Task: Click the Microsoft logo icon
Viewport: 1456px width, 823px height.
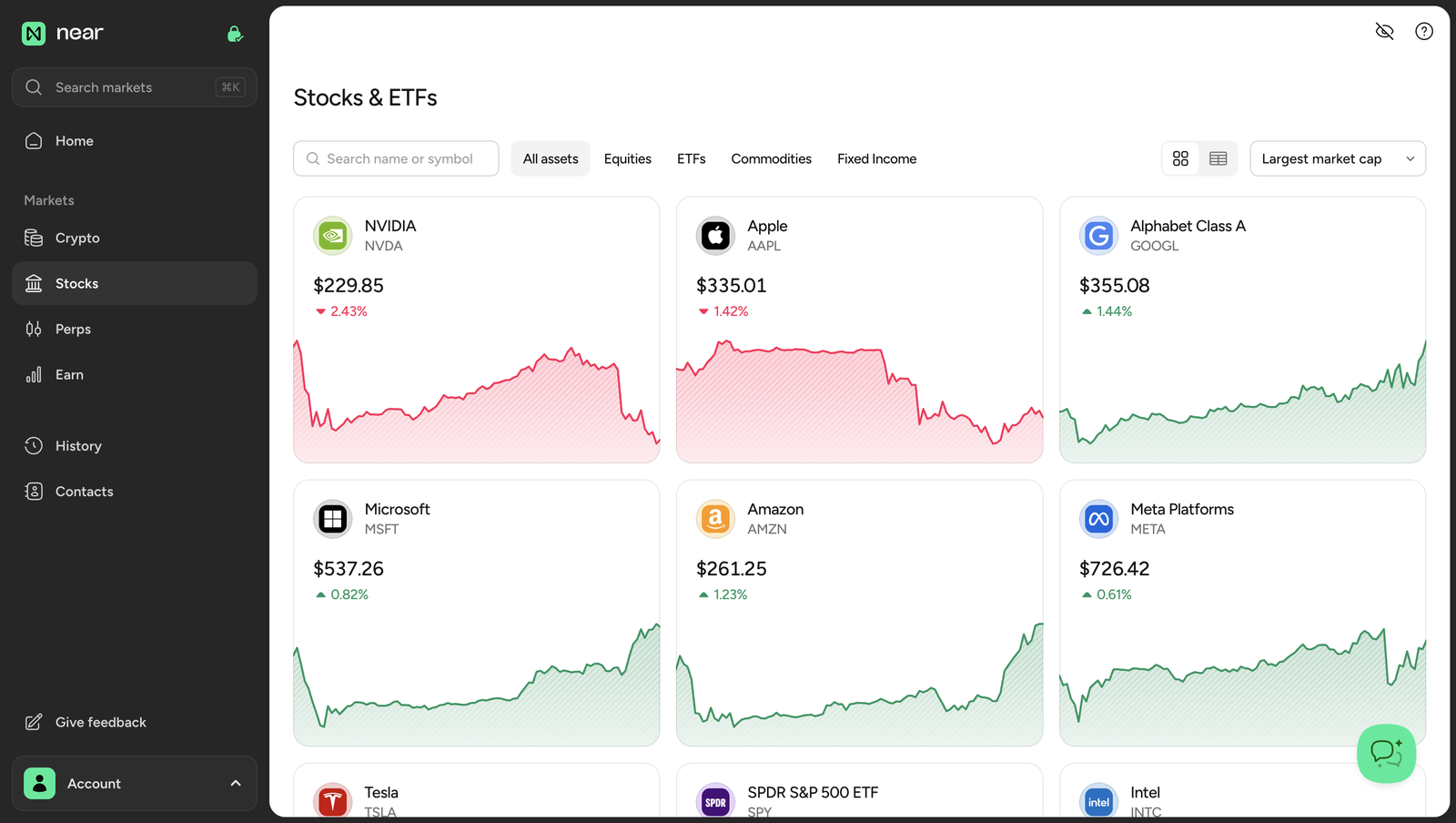Action: tap(333, 519)
